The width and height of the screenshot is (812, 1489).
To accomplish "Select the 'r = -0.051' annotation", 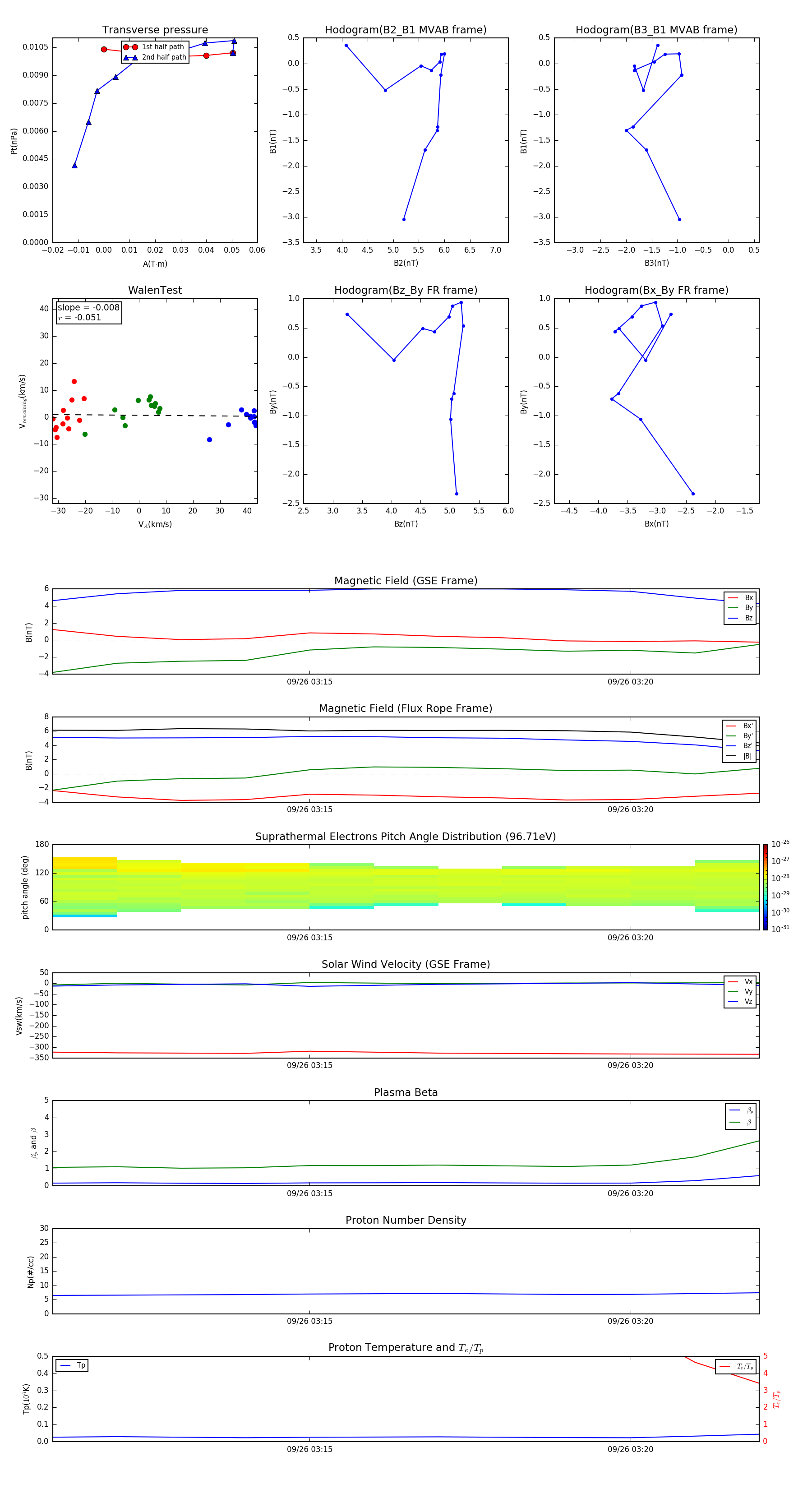I will click(79, 317).
